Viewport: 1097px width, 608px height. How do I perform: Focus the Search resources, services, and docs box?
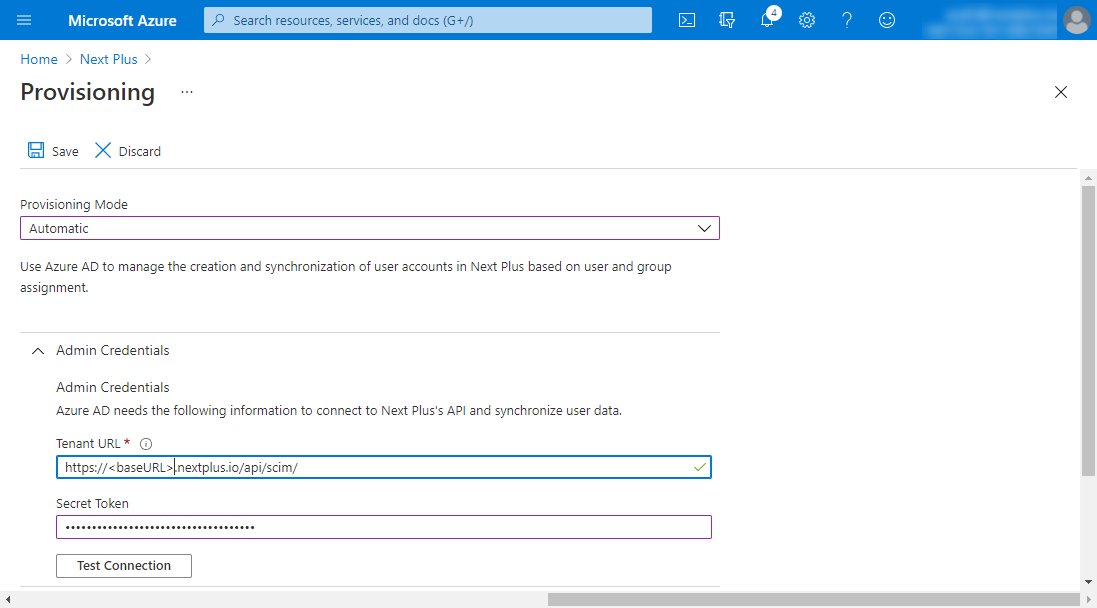click(427, 20)
